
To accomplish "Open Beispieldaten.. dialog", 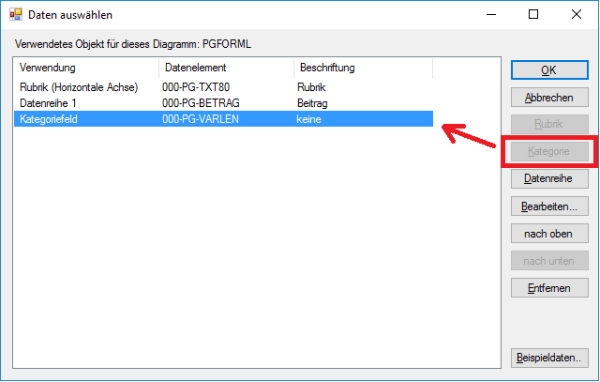I will pyautogui.click(x=549, y=358).
